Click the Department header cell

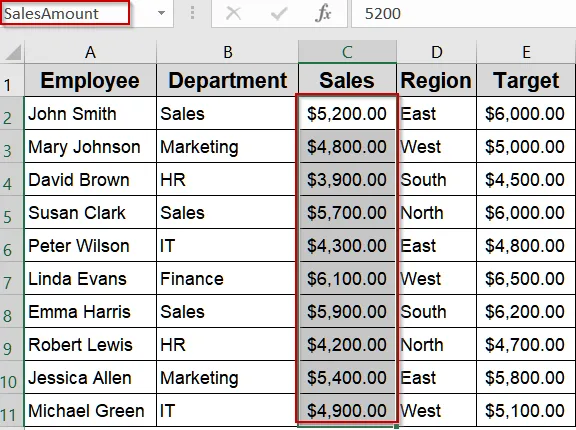pyautogui.click(x=227, y=80)
